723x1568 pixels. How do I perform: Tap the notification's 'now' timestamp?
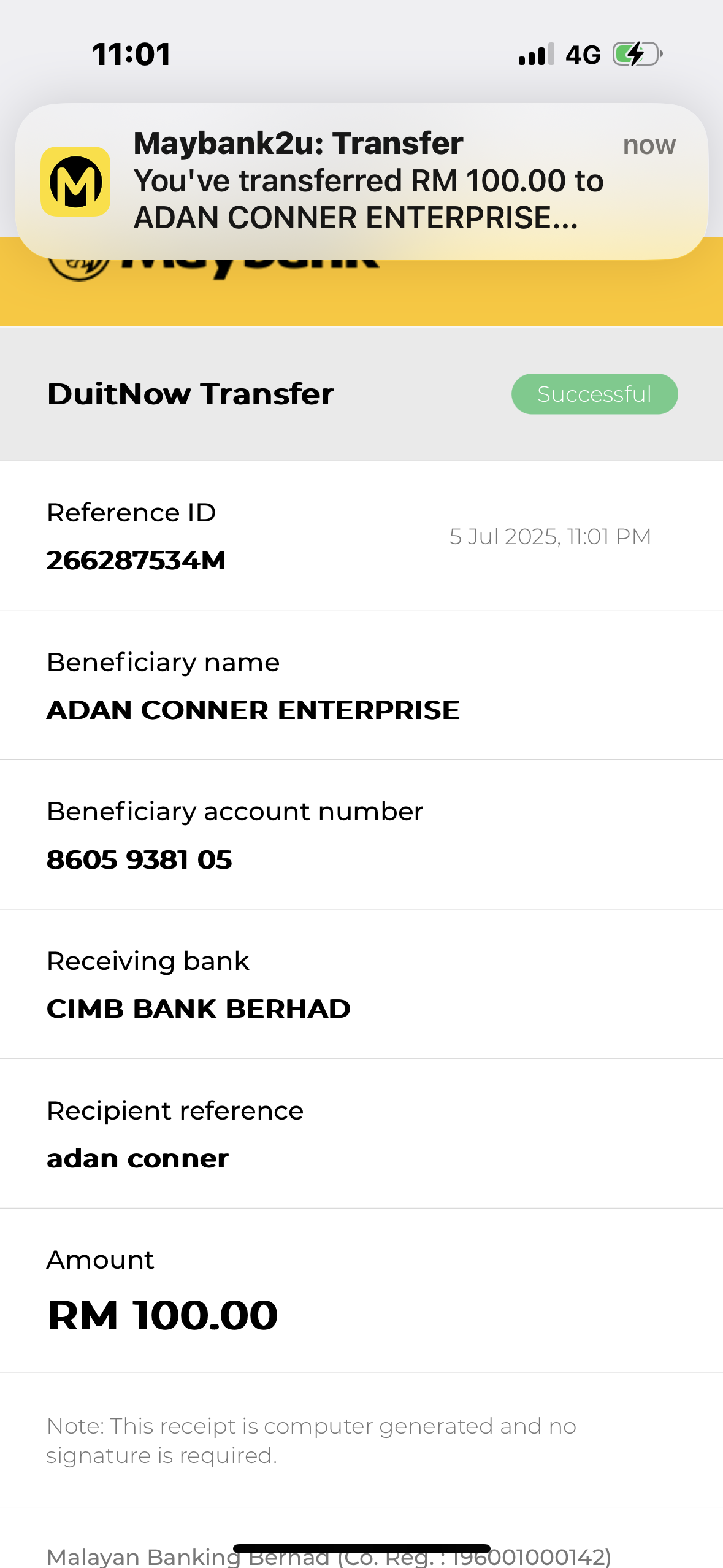pos(649,145)
